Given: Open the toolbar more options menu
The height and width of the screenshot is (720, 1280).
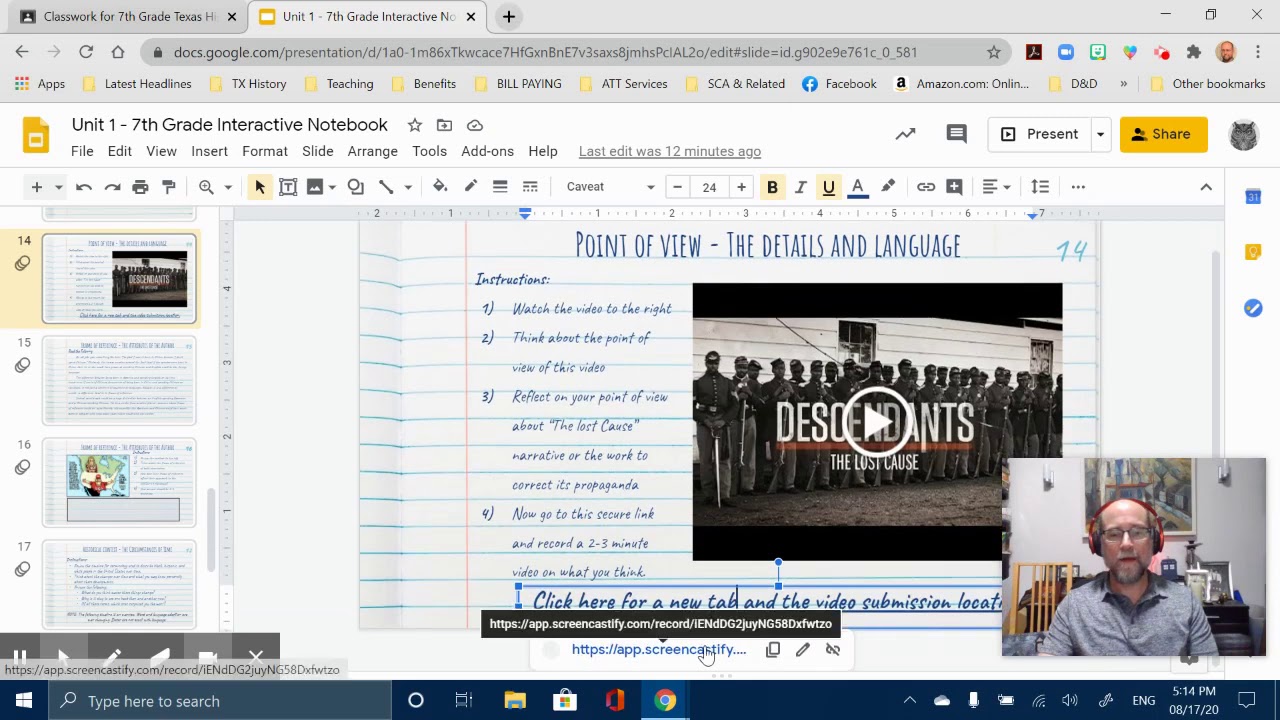Looking at the screenshot, I should 1078,187.
